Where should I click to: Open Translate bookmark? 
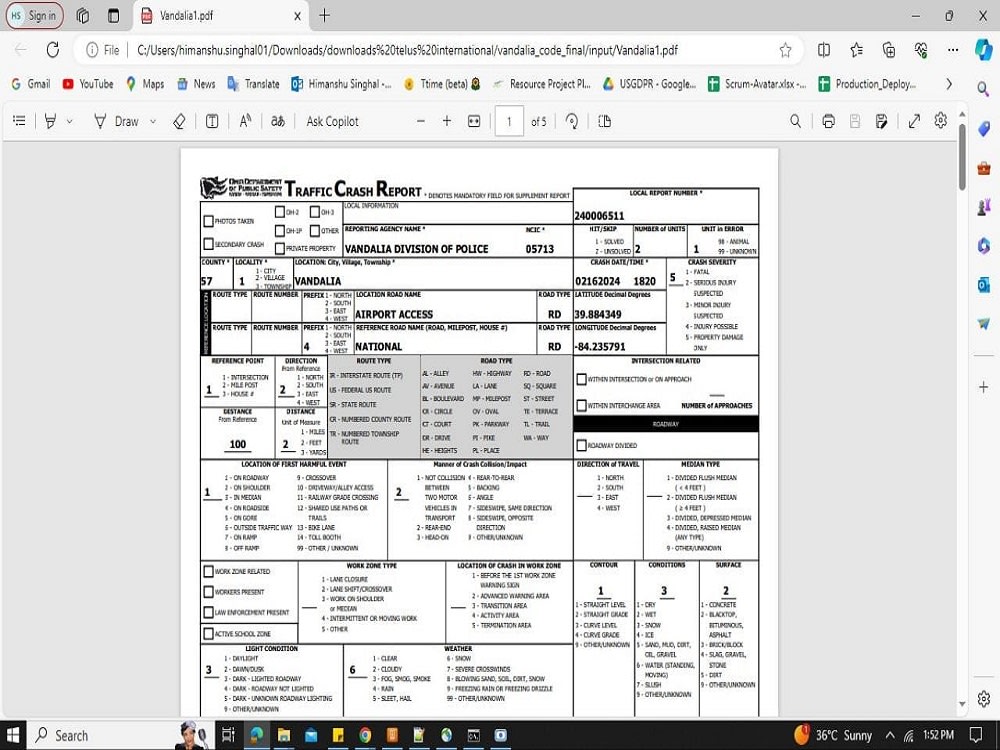click(x=254, y=84)
